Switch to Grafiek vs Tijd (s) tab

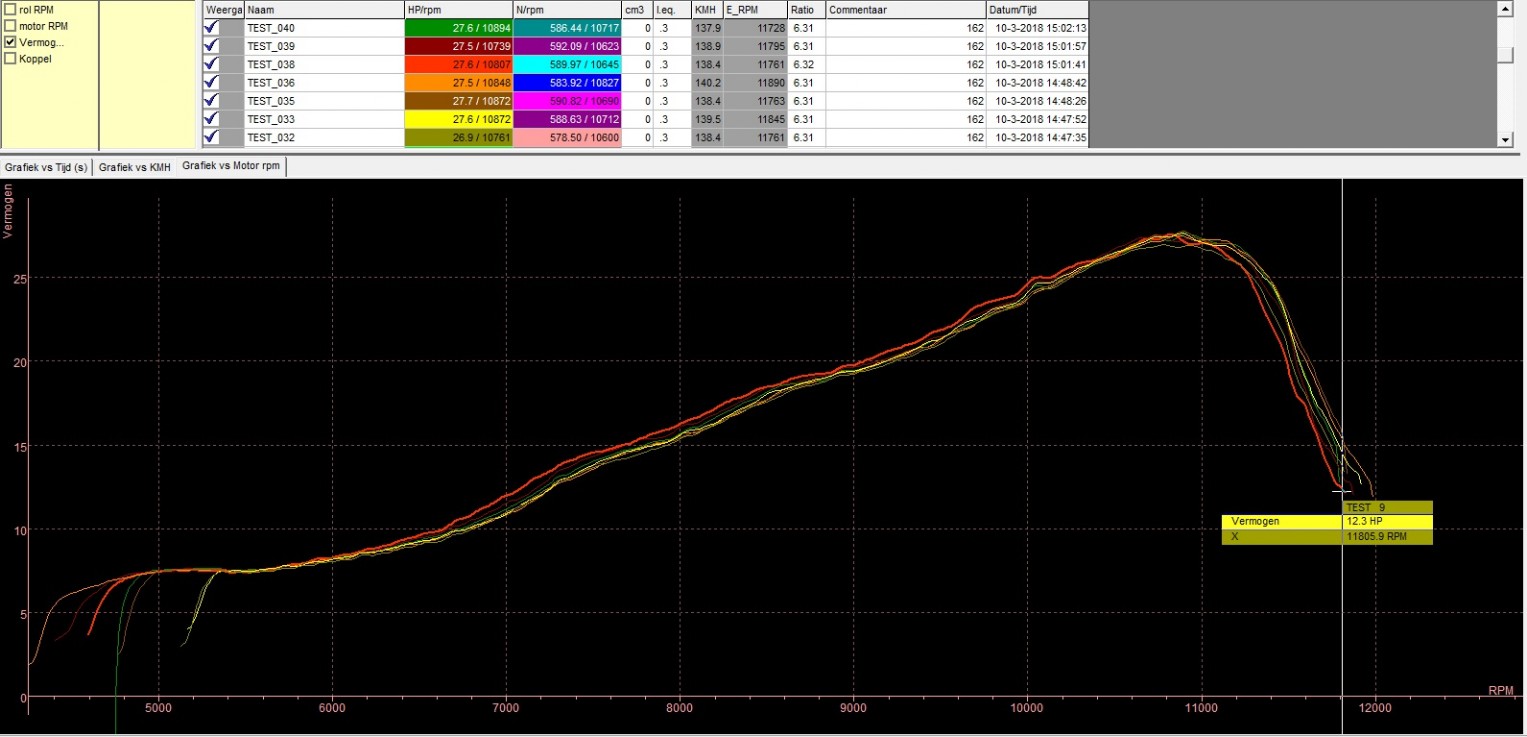[46, 167]
